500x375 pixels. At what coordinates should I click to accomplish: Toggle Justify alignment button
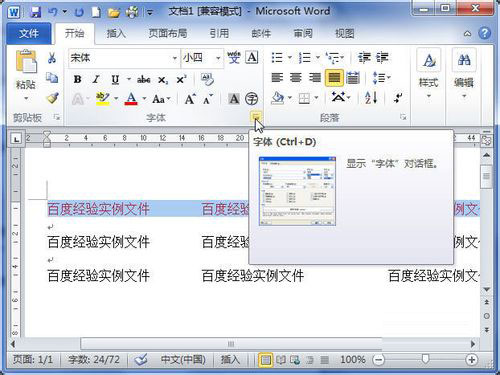[x=334, y=78]
